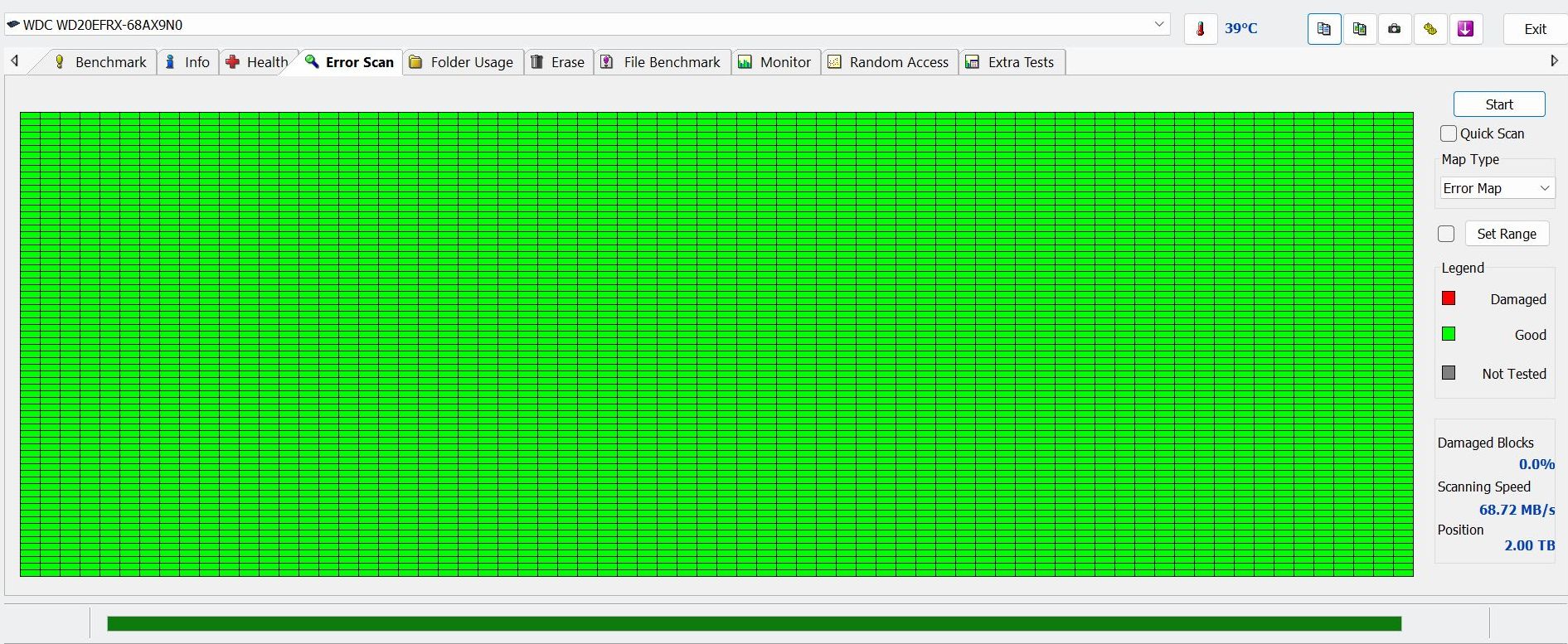Expand the drive selection dropdown
This screenshot has width=1568, height=644.
coord(1159,25)
